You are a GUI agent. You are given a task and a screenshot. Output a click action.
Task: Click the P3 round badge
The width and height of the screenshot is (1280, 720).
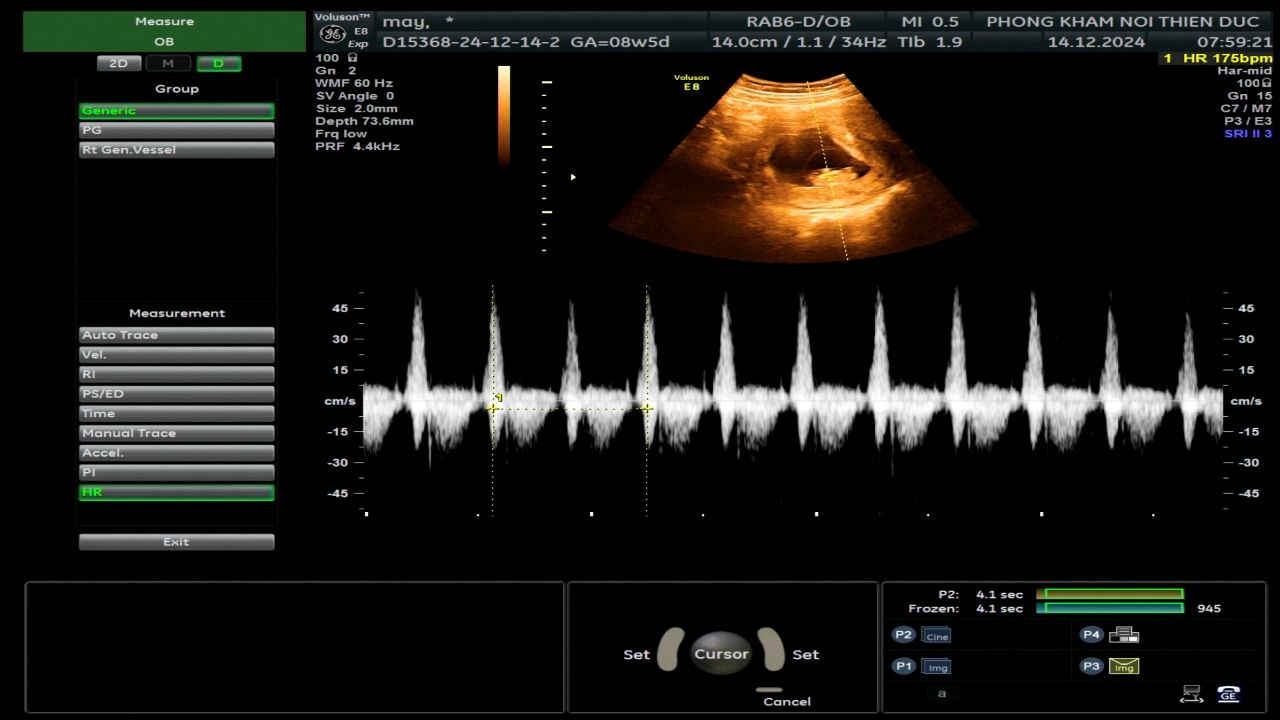[x=1091, y=666]
